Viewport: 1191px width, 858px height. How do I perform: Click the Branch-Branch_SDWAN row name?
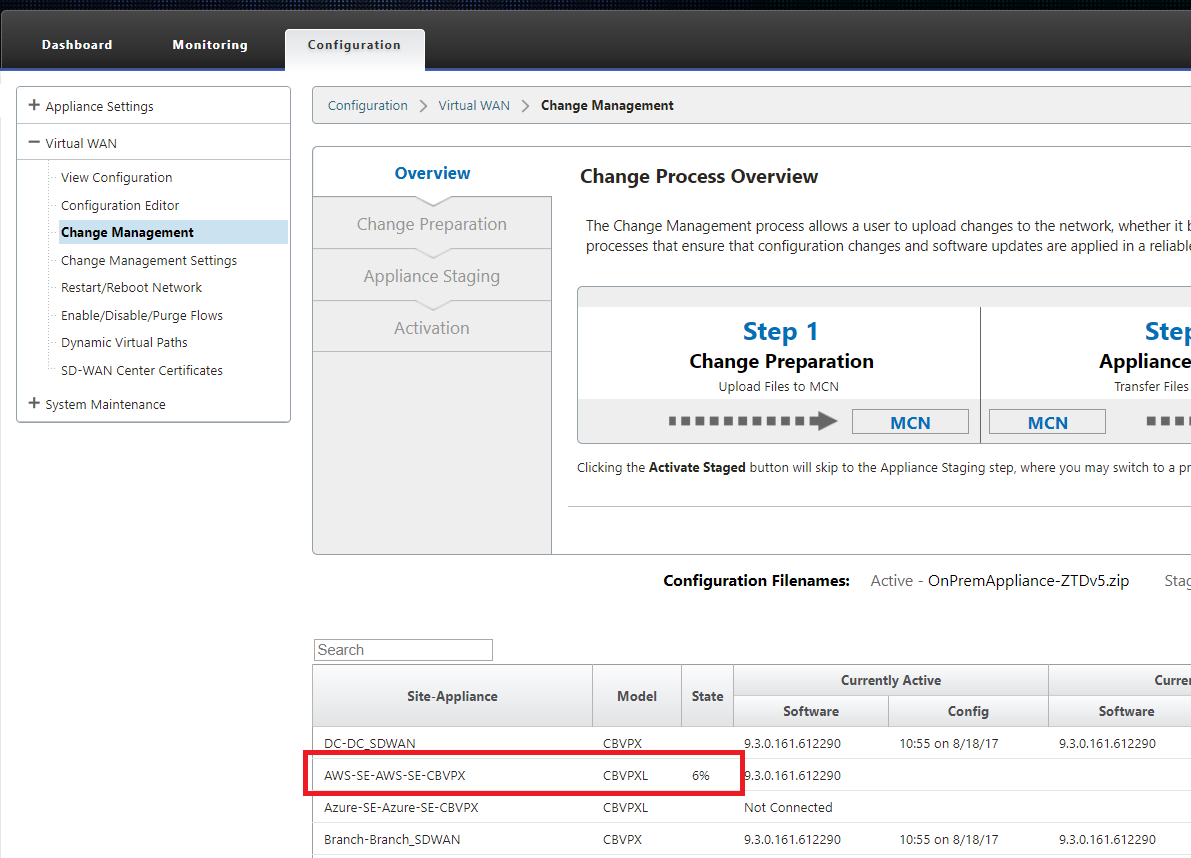click(x=392, y=839)
